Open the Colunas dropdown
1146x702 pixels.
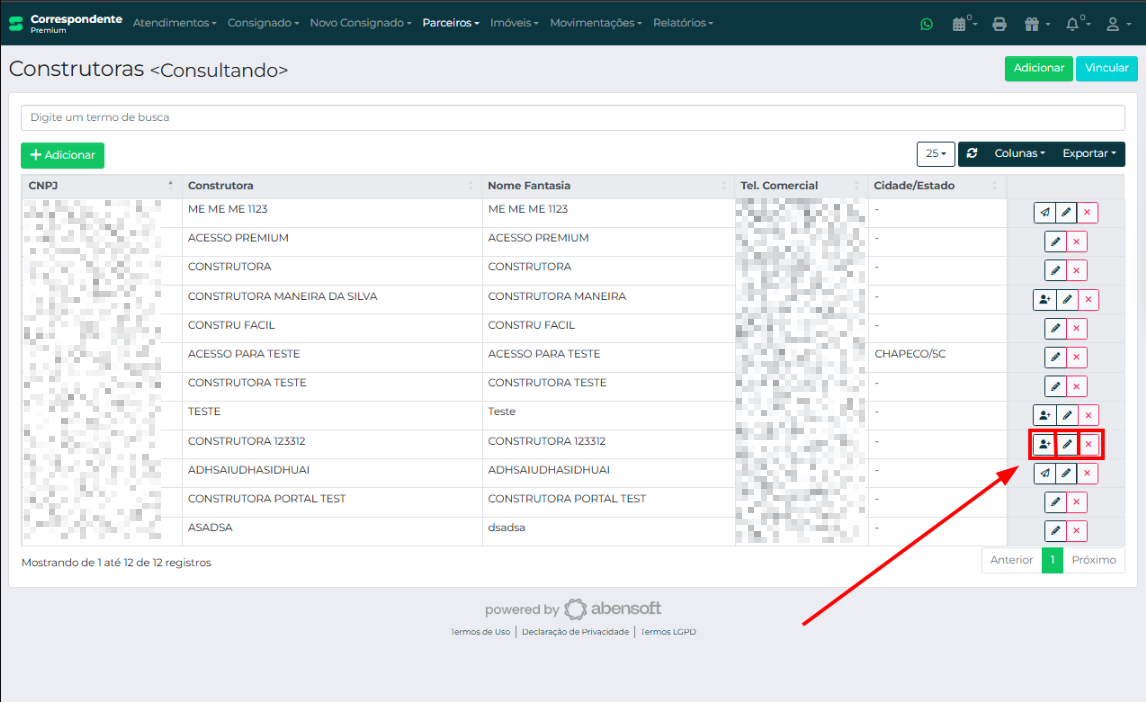(x=1019, y=154)
